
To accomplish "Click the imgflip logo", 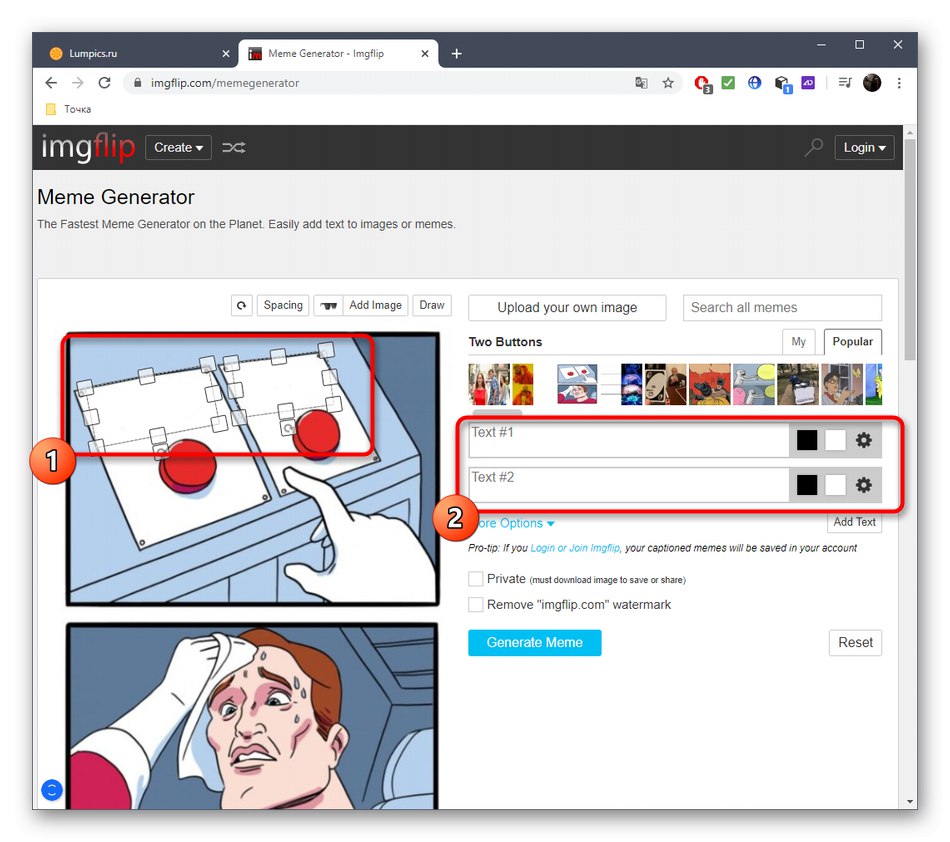I will 88,147.
